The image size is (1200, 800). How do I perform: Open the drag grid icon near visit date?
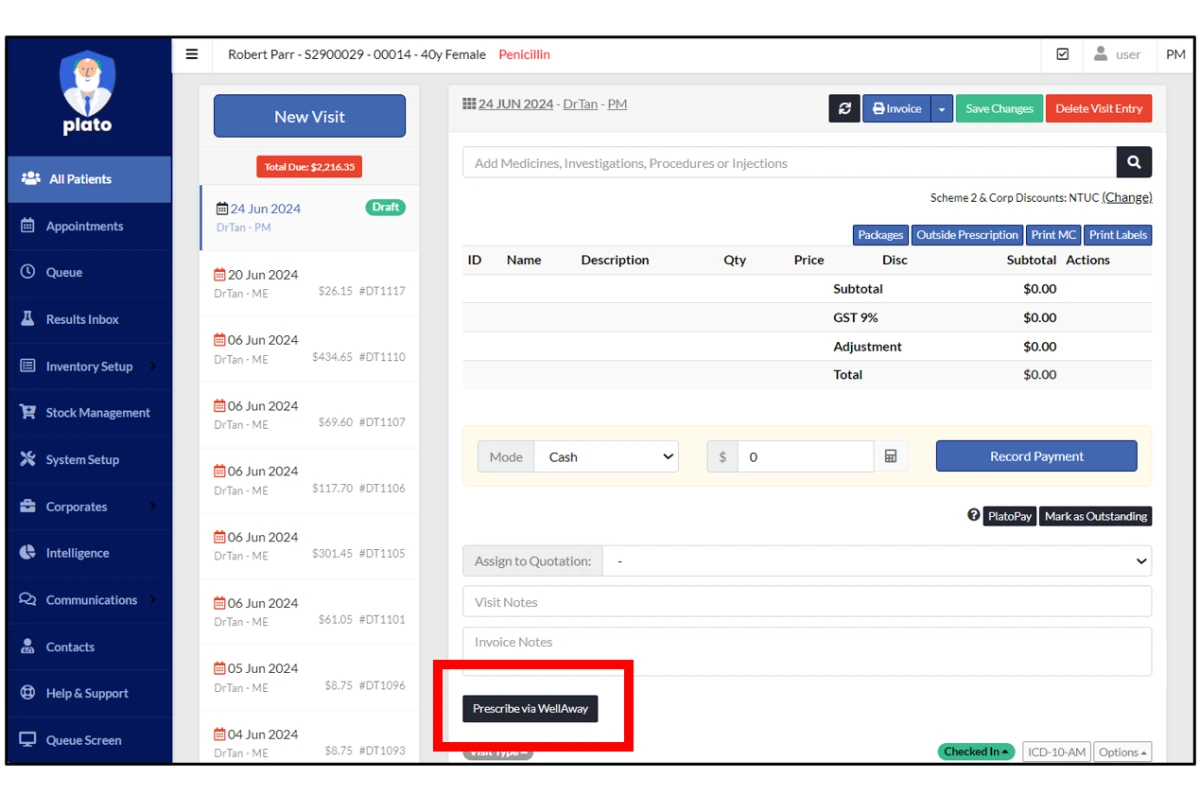tap(469, 104)
